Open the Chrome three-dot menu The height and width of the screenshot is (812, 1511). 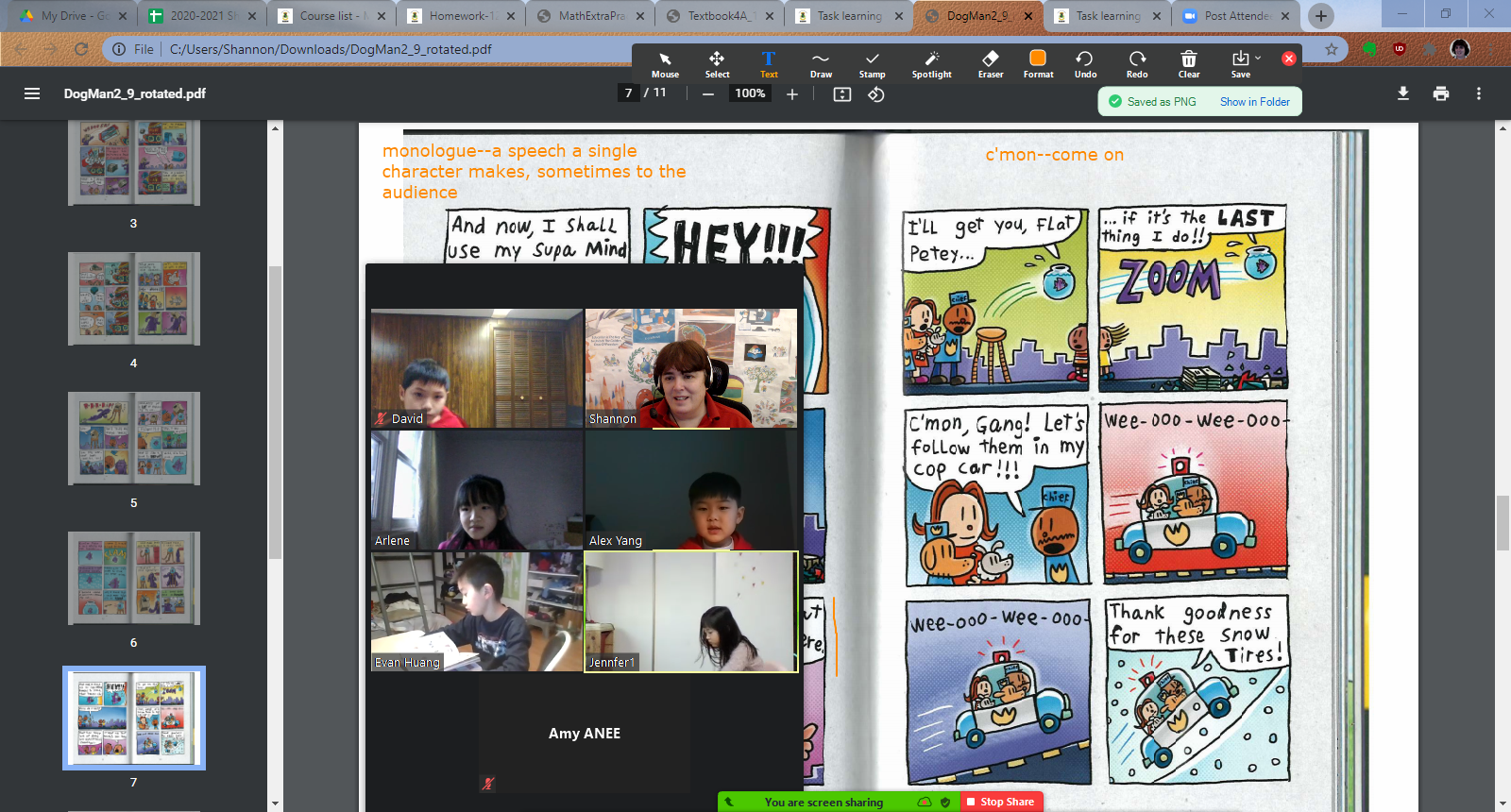click(x=1490, y=49)
